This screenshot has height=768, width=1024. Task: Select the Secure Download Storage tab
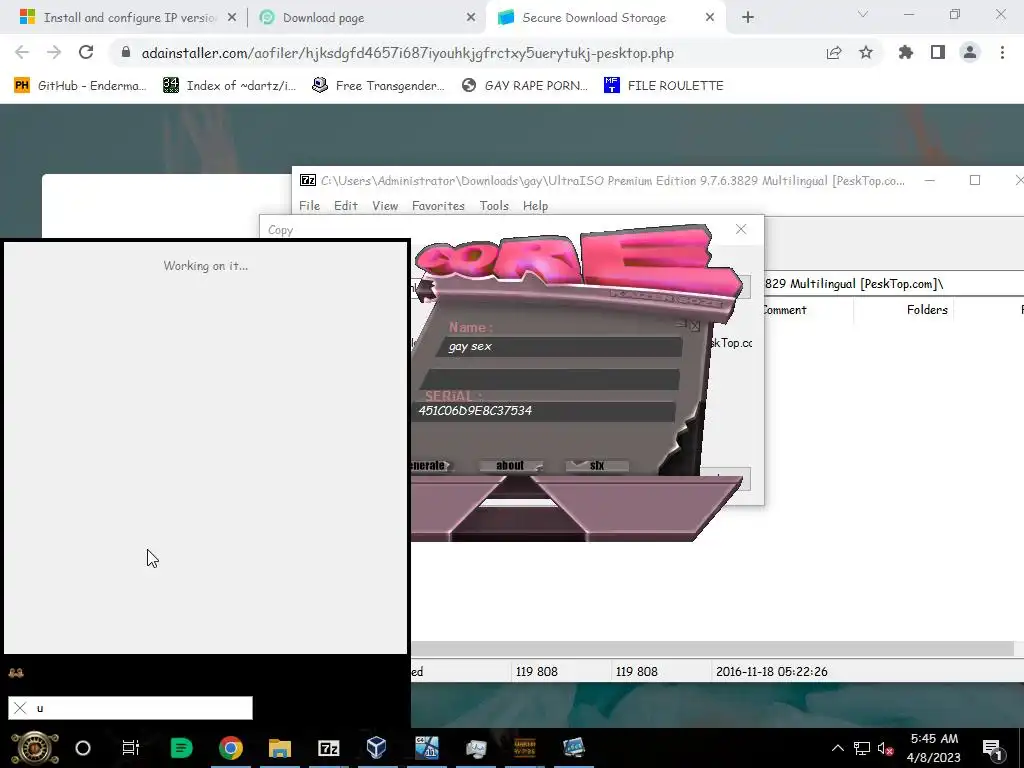point(604,18)
